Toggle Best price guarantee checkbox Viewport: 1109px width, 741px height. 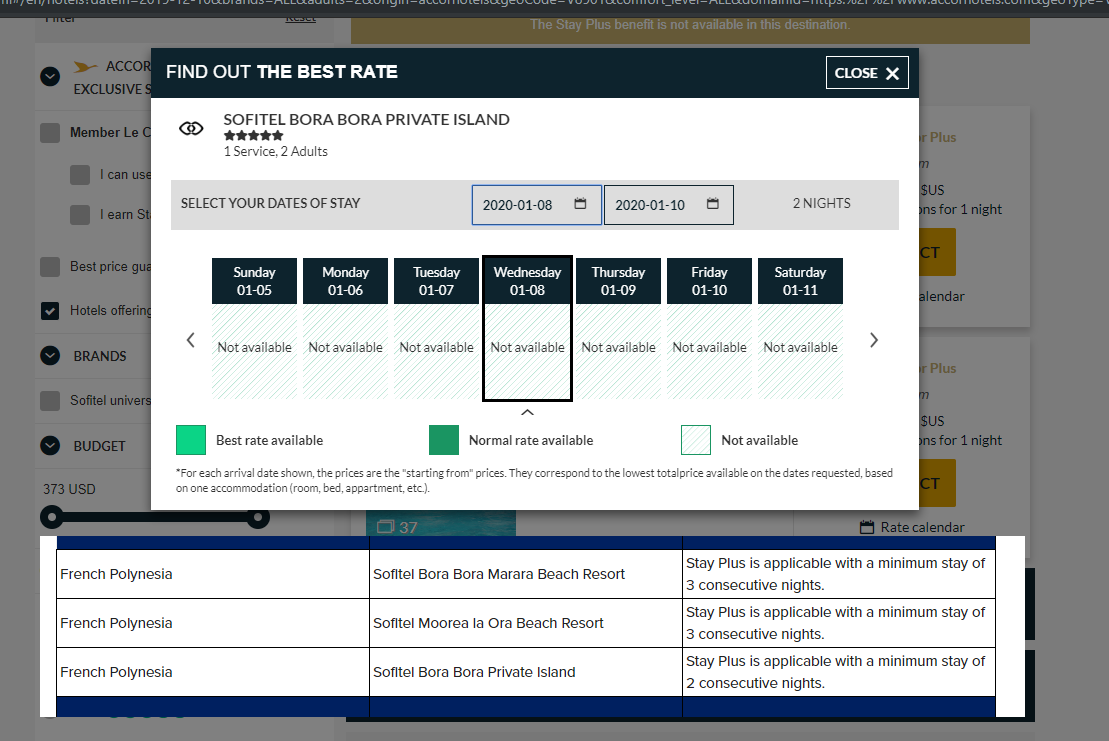pyautogui.click(x=50, y=267)
